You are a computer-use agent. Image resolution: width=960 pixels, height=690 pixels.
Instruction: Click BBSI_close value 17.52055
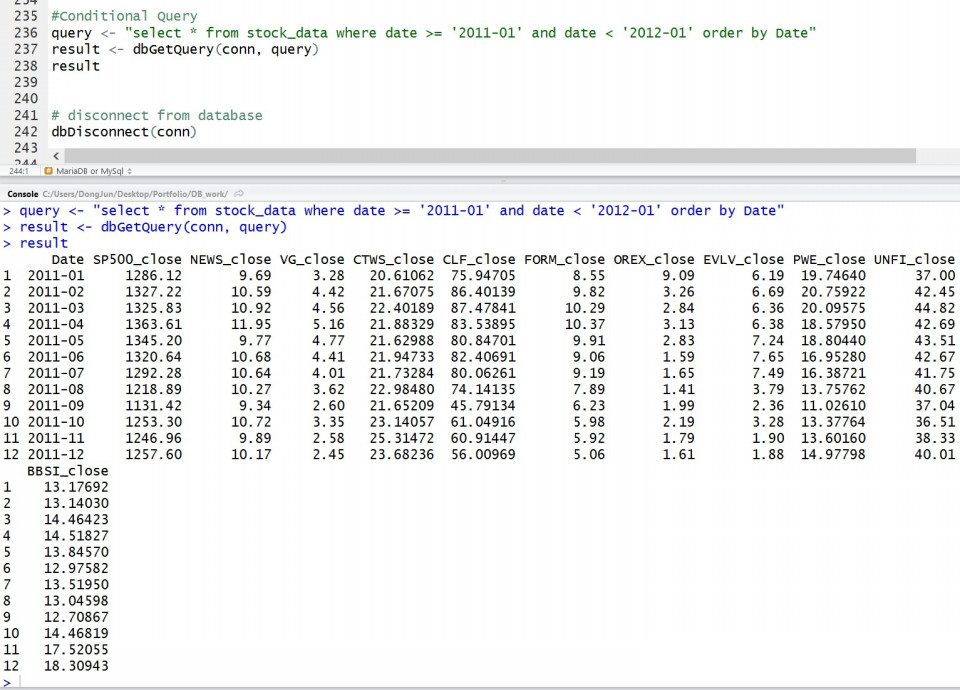click(x=76, y=650)
